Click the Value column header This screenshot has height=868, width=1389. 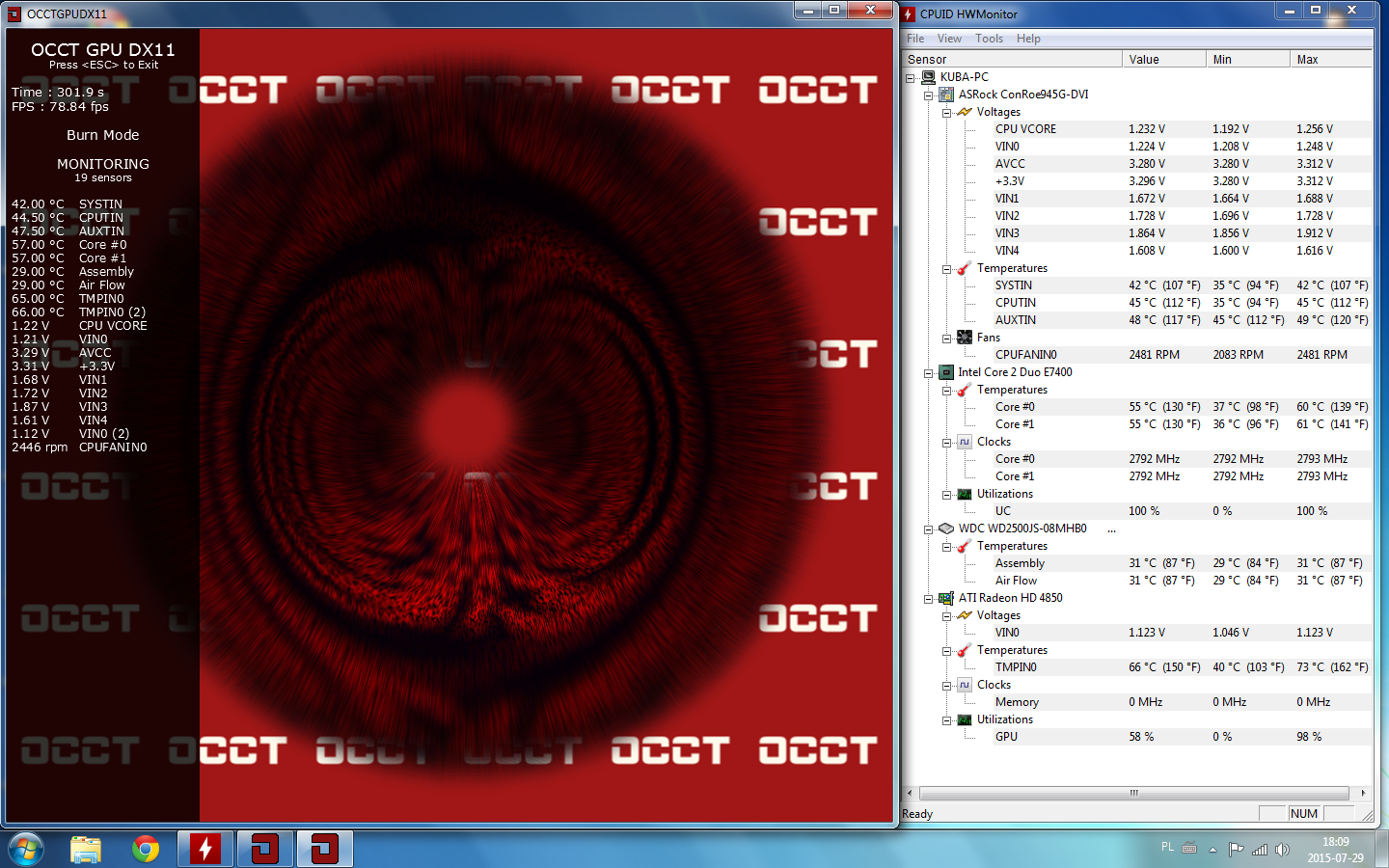point(1164,60)
